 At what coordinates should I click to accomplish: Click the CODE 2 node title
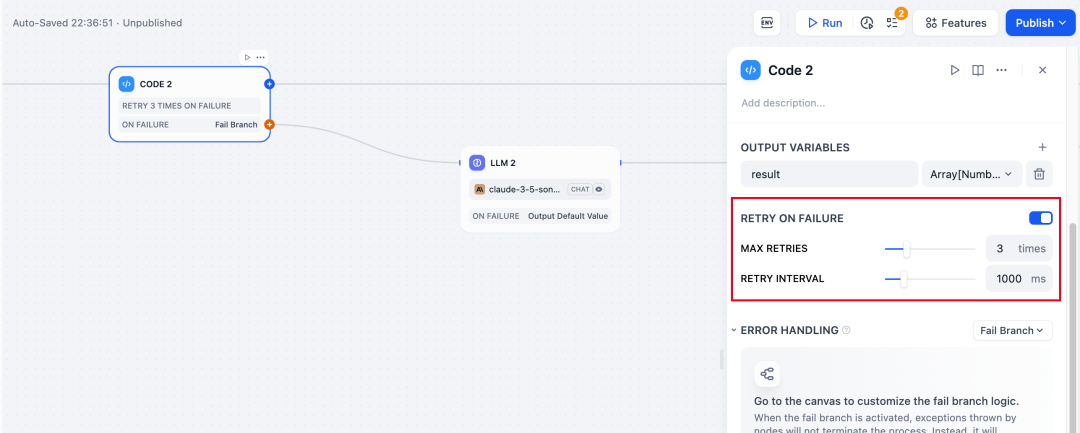(156, 84)
